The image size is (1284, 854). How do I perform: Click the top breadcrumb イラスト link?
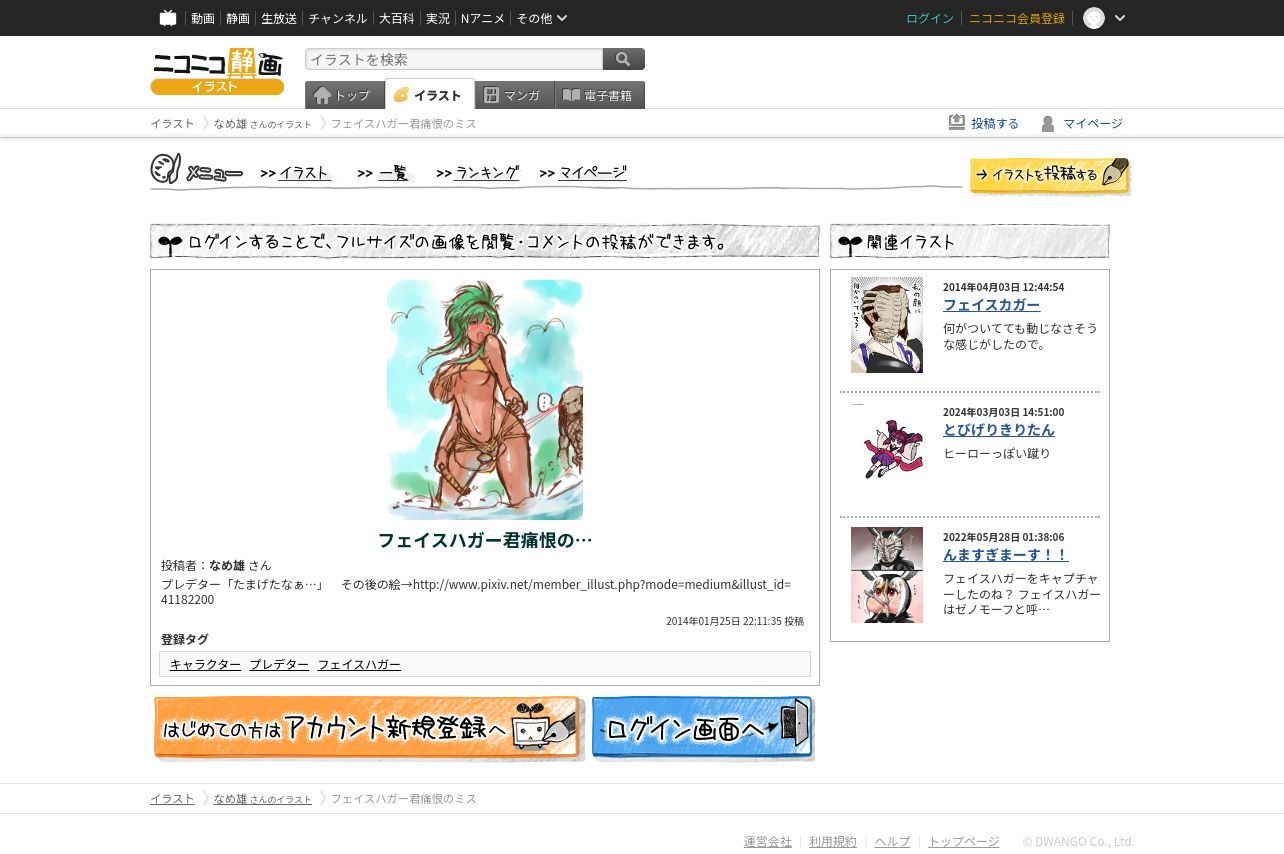tap(172, 123)
